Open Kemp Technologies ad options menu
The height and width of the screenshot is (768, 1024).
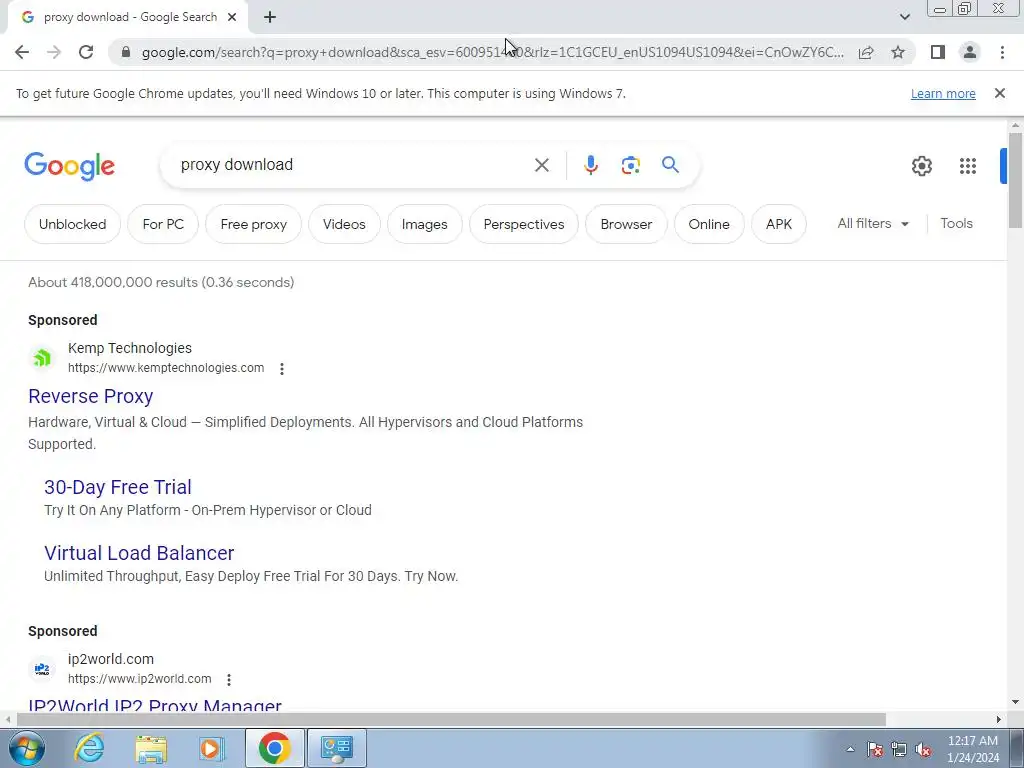coord(281,369)
